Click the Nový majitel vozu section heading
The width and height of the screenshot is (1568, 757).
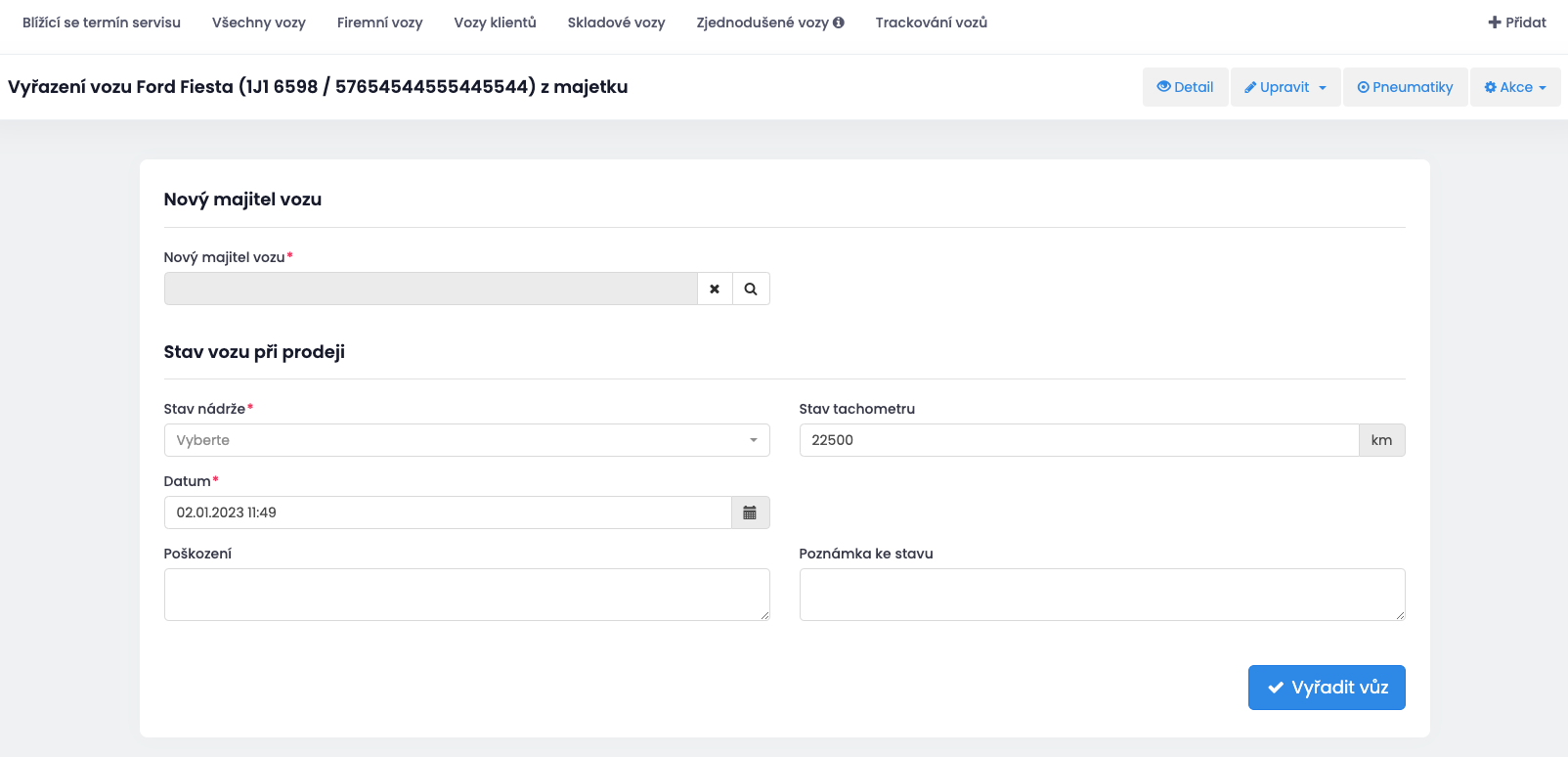point(242,200)
